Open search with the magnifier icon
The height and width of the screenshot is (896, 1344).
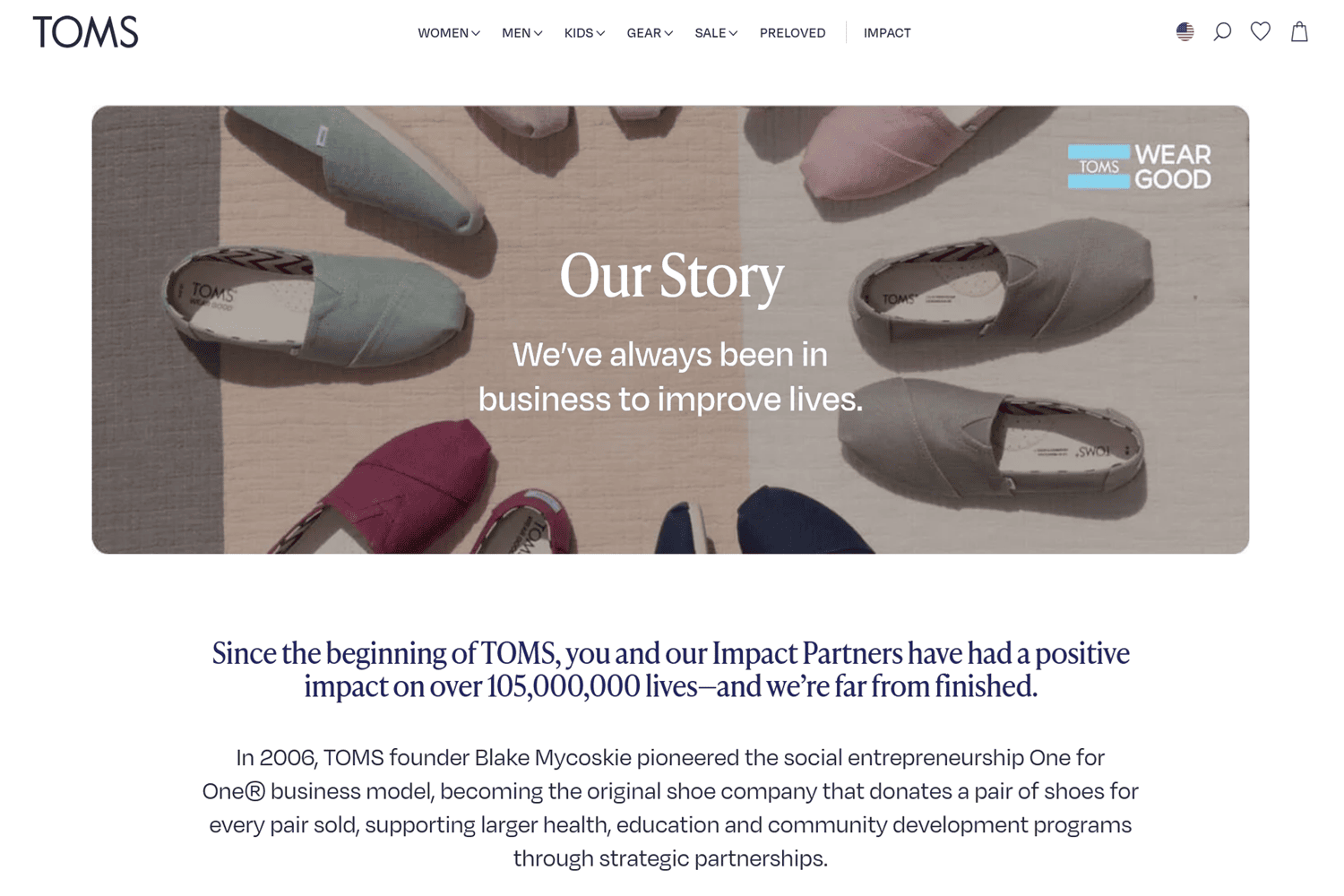pyautogui.click(x=1222, y=32)
